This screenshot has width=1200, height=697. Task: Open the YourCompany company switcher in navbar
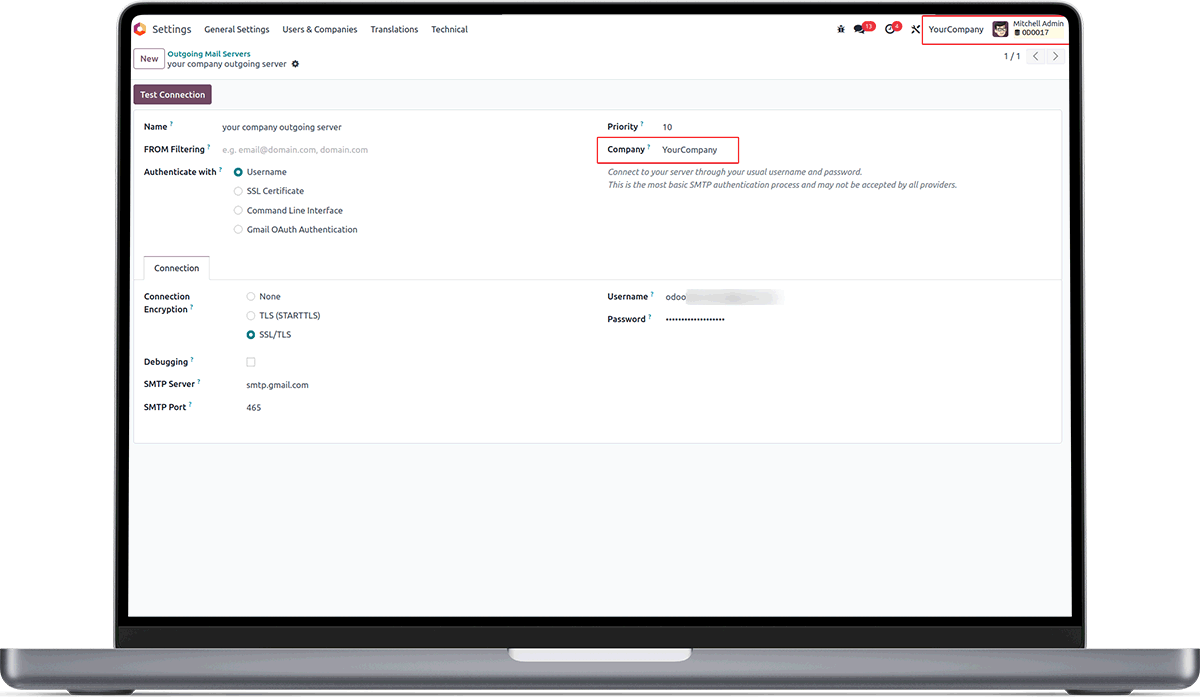956,30
